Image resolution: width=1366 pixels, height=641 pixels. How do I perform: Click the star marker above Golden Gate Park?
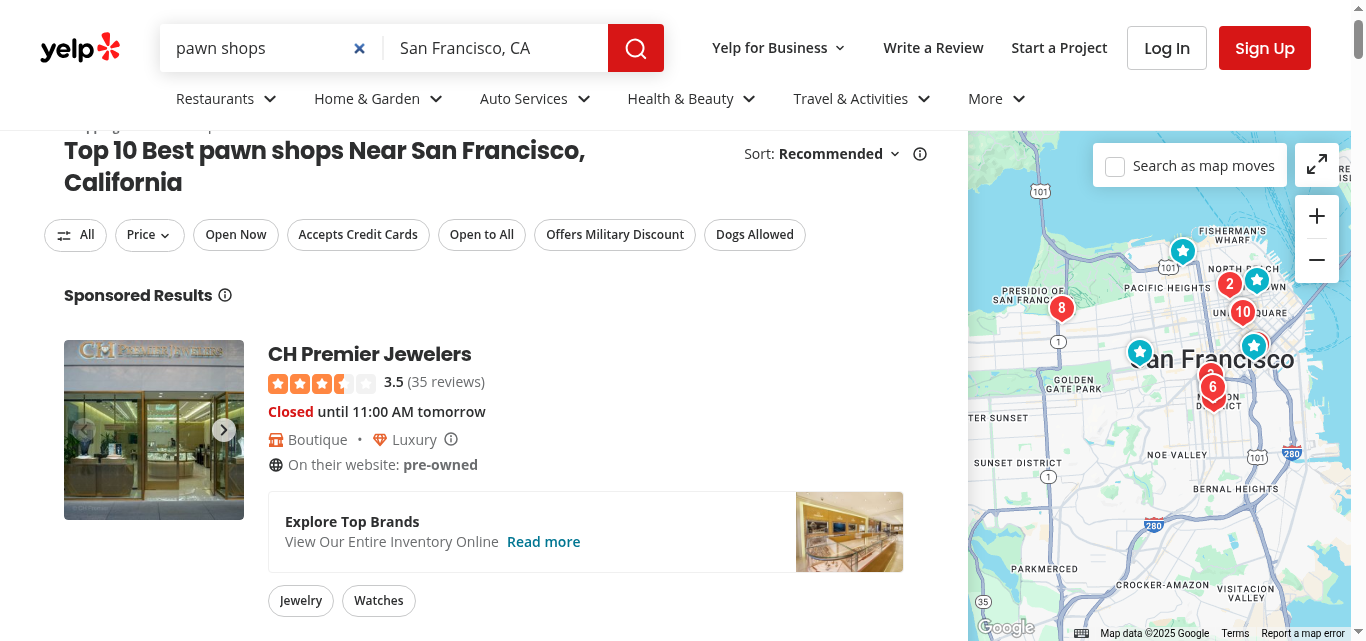pos(1140,352)
